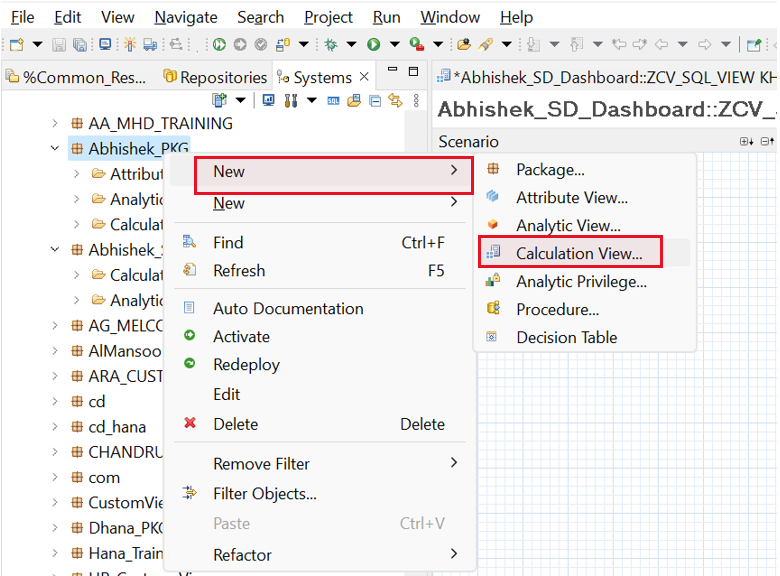The image size is (780, 576).
Task: Click the Decision Table icon
Action: 492,338
